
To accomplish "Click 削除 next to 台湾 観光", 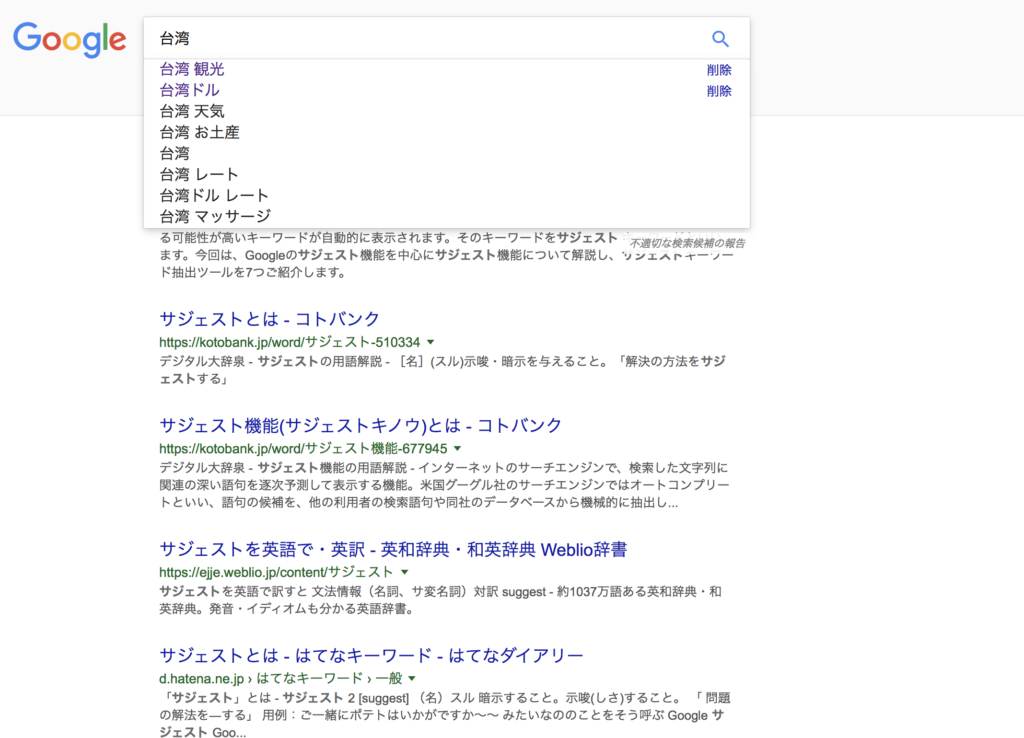I will click(719, 70).
